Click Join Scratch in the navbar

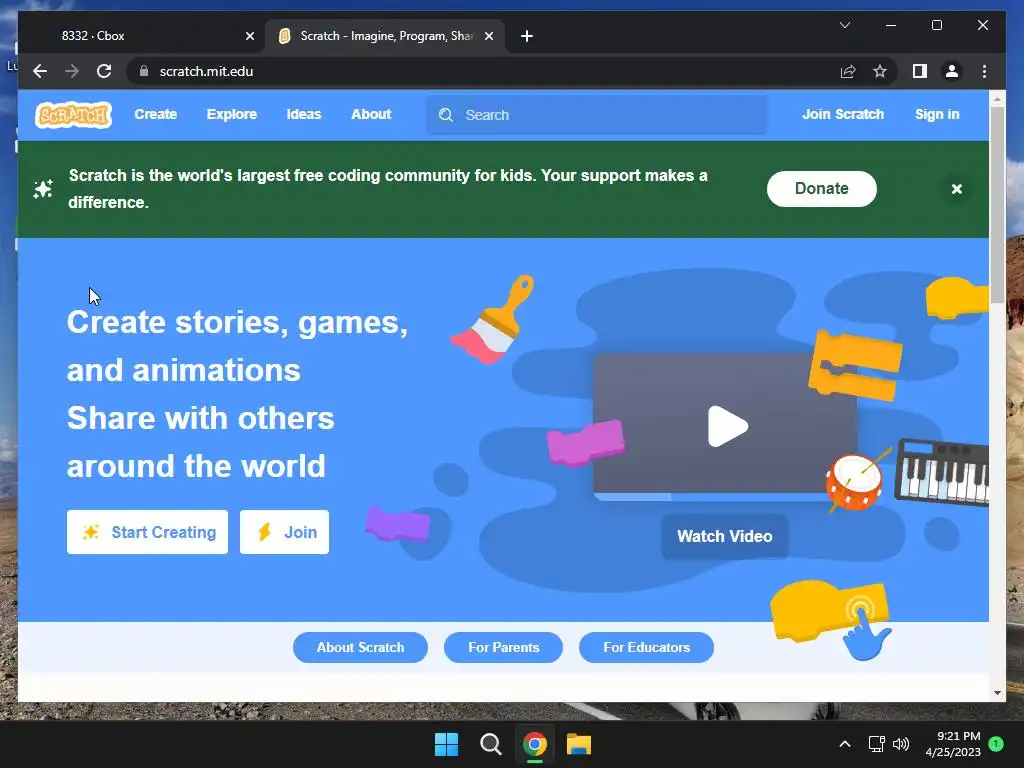click(x=842, y=114)
